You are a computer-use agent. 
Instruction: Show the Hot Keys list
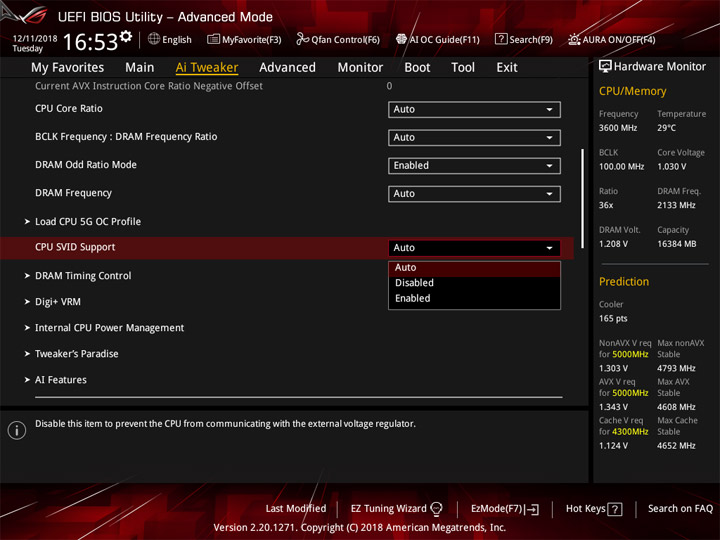585,509
